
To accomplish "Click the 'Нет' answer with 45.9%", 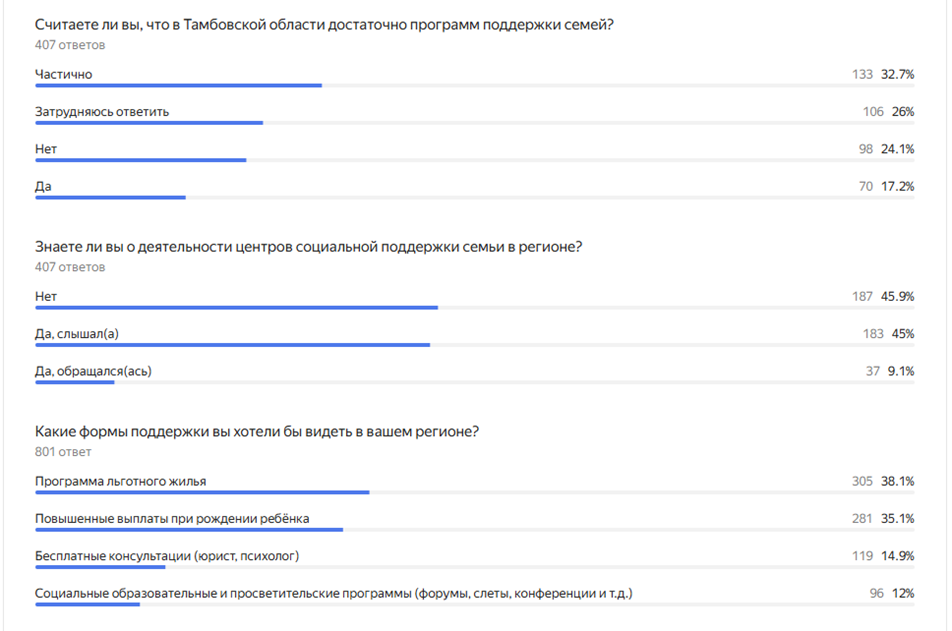I will tap(475, 299).
